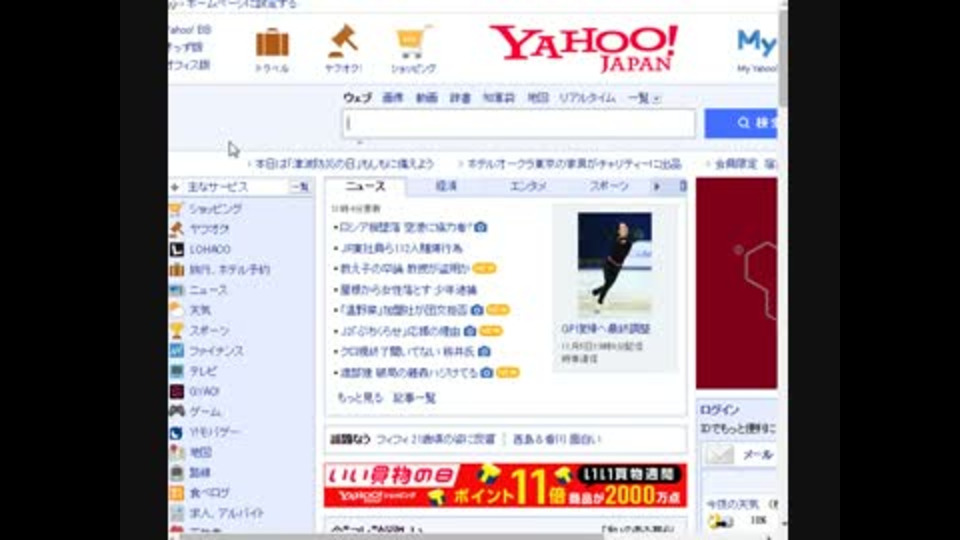Screen dimensions: 960x540
Task: Open 天気 weather in the sidebar
Action: point(200,310)
